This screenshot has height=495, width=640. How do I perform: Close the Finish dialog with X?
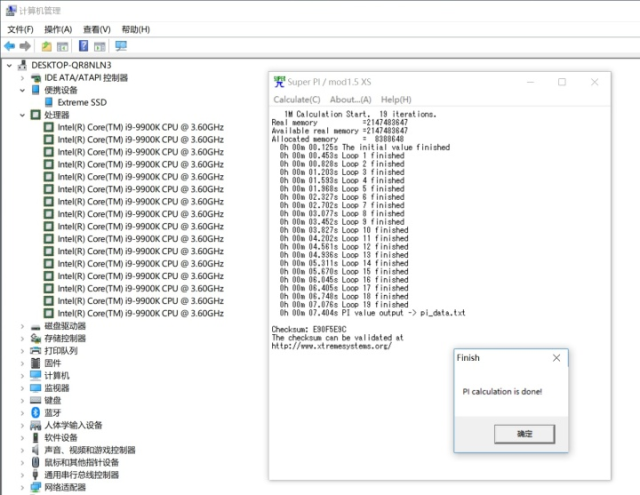pyautogui.click(x=556, y=358)
